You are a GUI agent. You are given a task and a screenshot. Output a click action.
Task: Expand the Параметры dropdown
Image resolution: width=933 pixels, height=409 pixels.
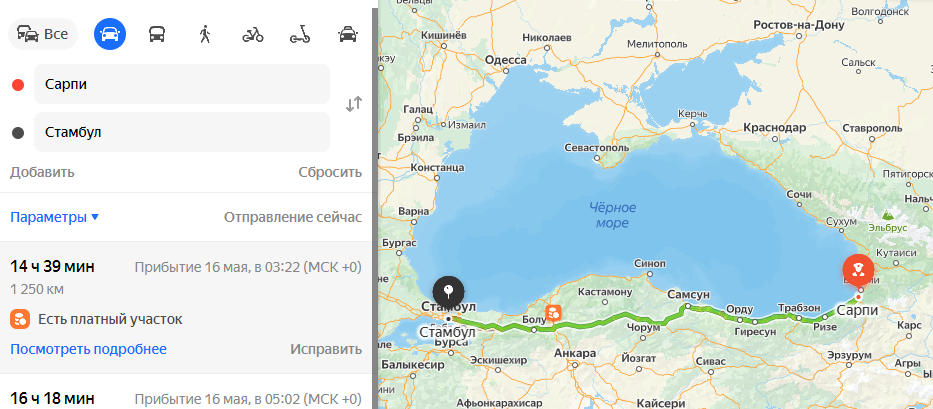point(55,217)
